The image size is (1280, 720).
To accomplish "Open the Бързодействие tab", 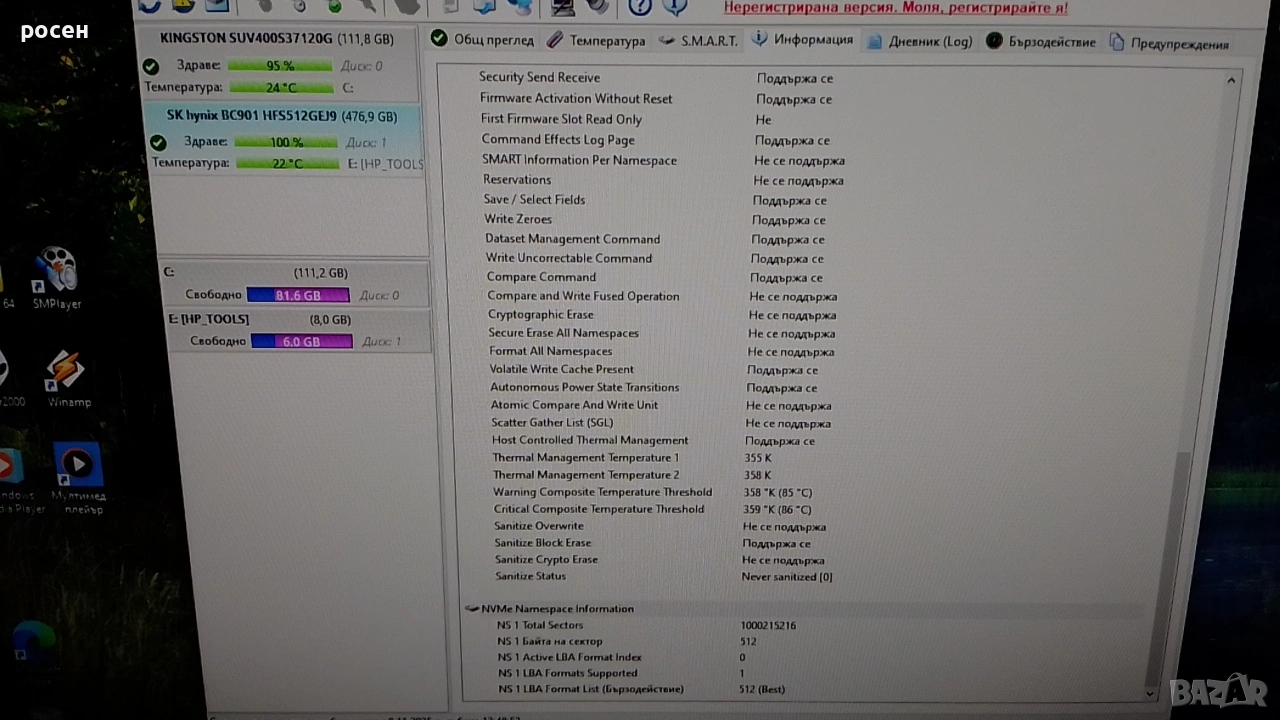I will coord(1040,42).
